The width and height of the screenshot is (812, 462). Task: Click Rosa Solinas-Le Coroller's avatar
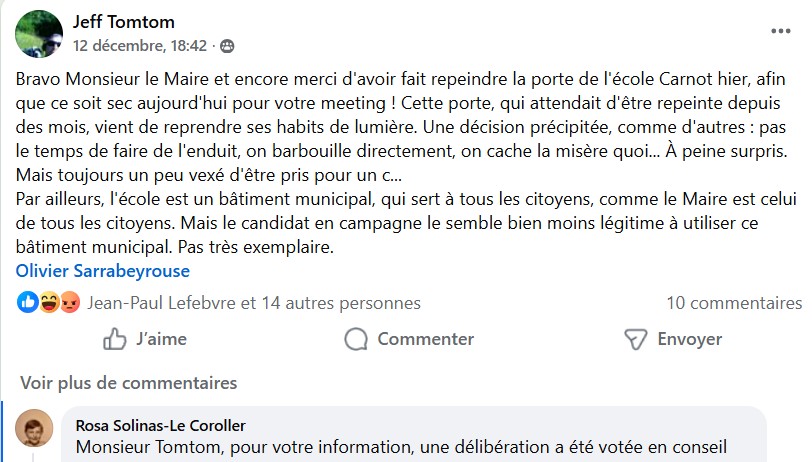pos(35,429)
